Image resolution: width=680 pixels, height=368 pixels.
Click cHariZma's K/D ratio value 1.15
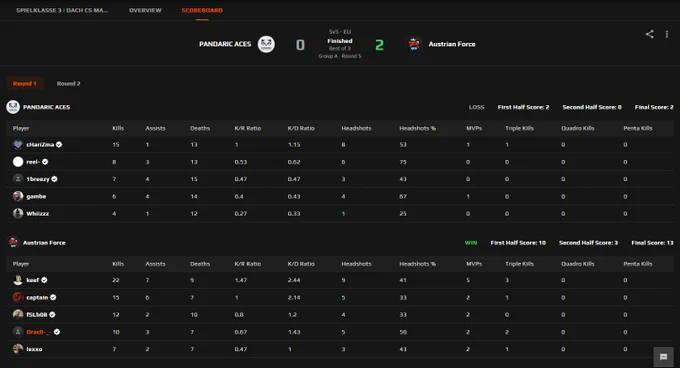(294, 144)
